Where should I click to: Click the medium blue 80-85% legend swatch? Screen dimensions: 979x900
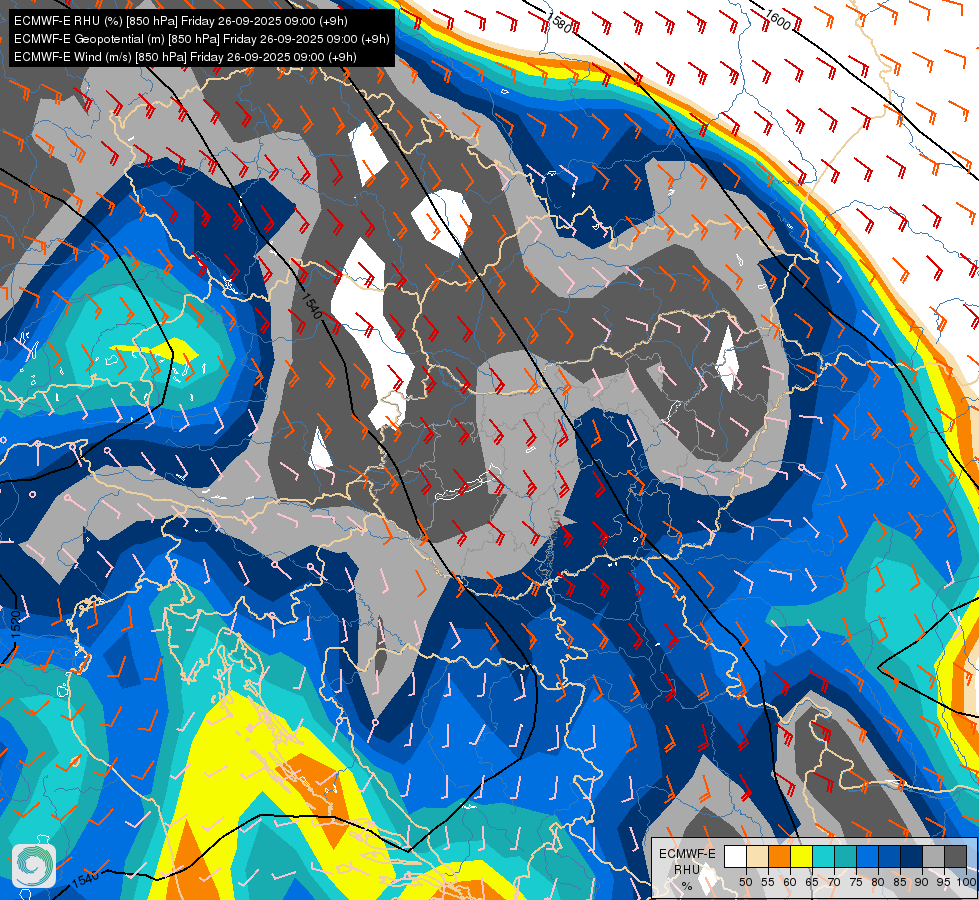point(890,856)
